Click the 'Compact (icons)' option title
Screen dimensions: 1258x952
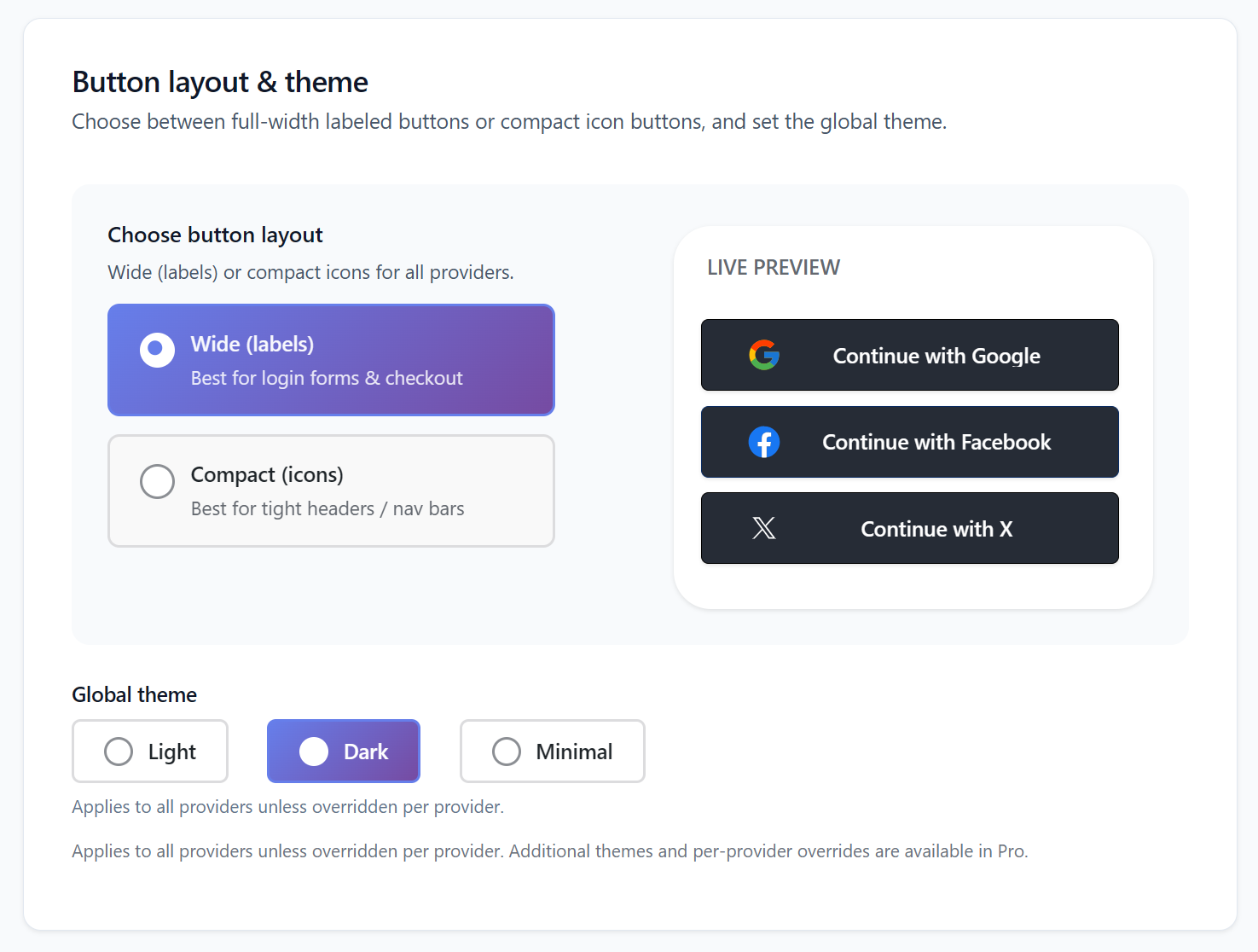pos(267,474)
